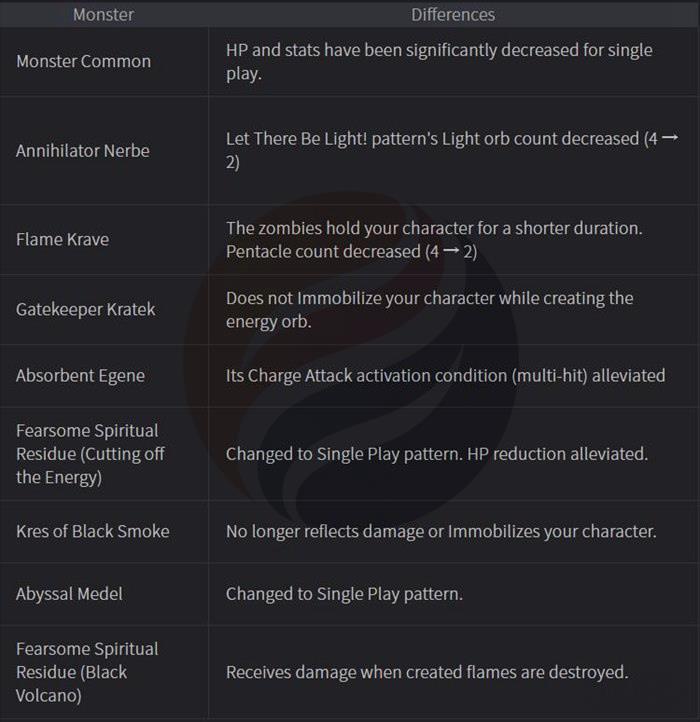Click the no longer reflects damage text
The image size is (700, 722).
(441, 531)
